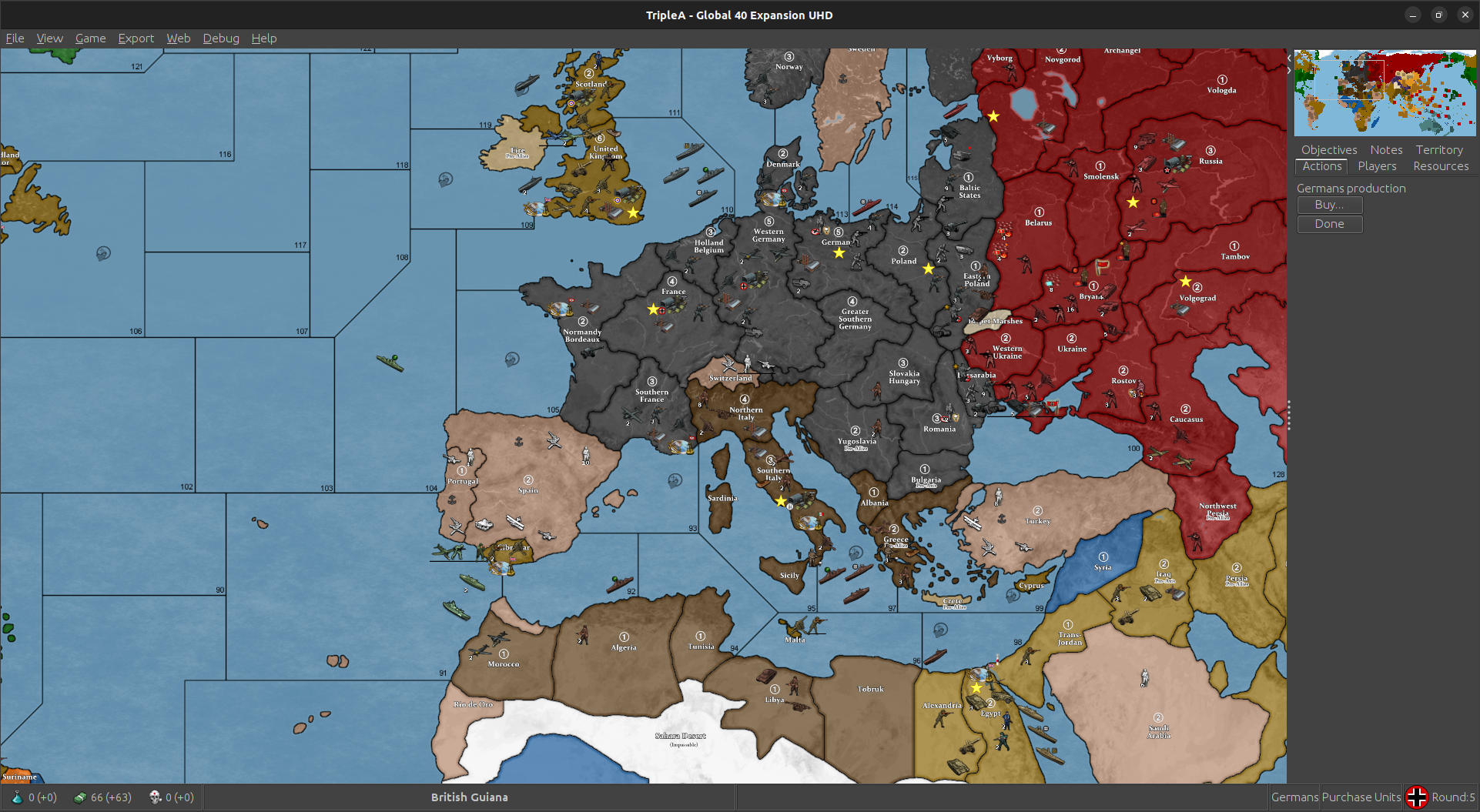Click the 66 (+63) PUs value
Image resolution: width=1480 pixels, height=812 pixels.
(111, 797)
